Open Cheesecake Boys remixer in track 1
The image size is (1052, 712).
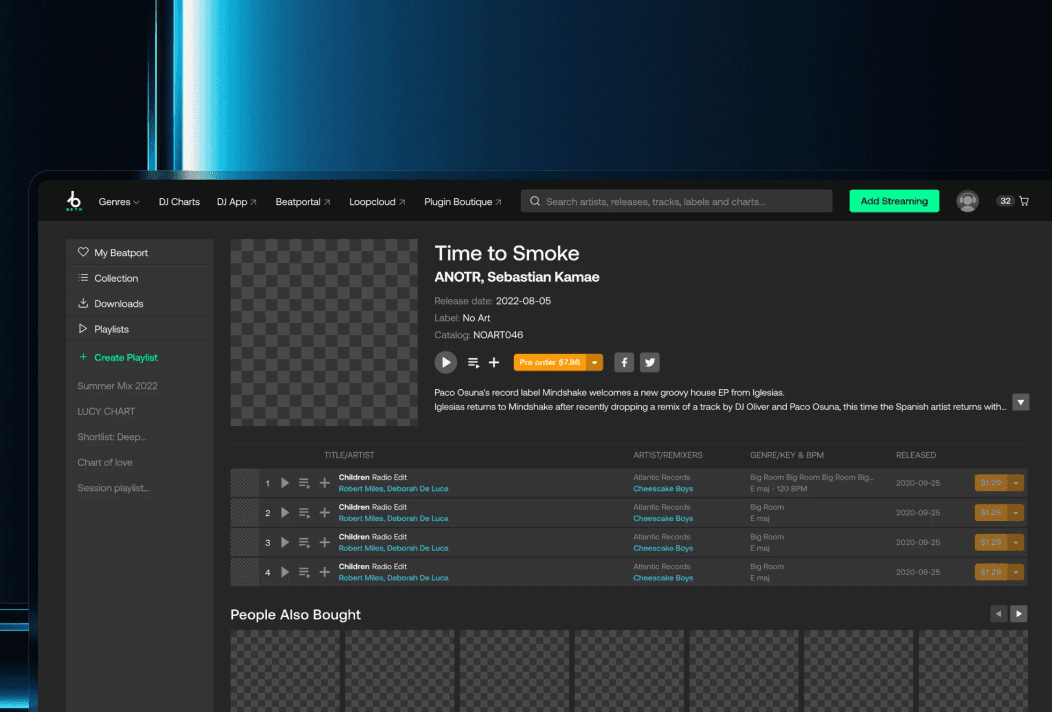663,489
